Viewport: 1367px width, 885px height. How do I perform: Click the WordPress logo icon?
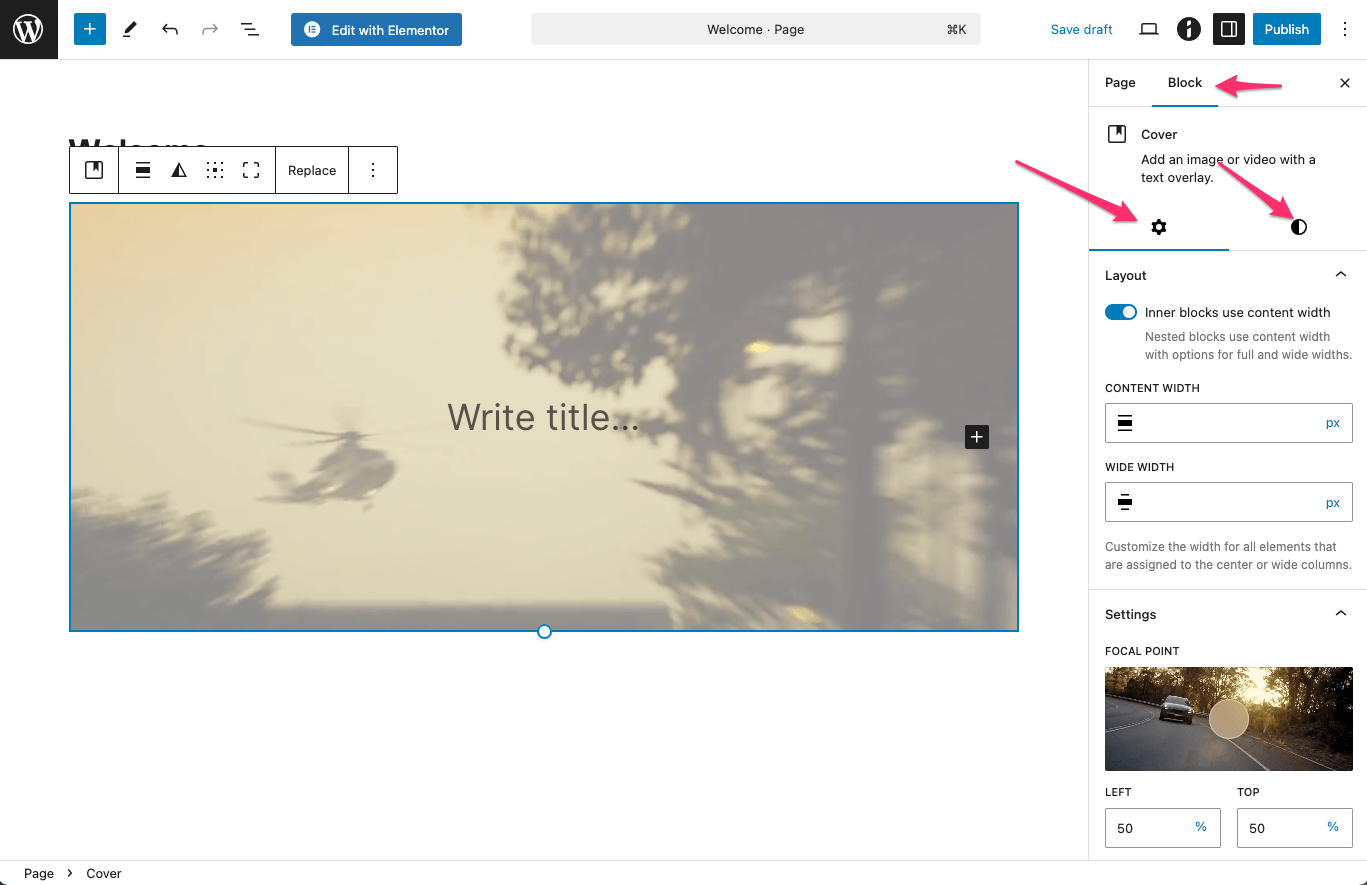pos(28,29)
